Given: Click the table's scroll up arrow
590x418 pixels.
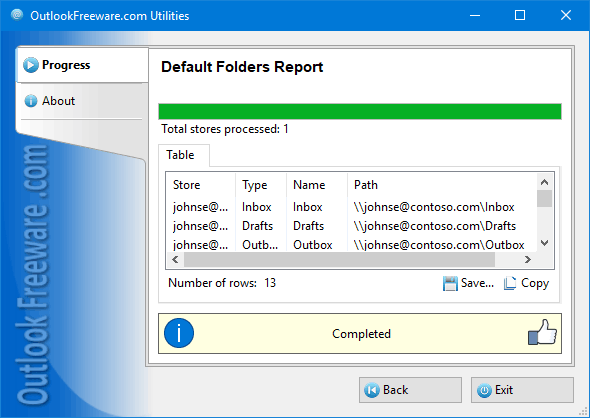Looking at the screenshot, I should tap(544, 182).
